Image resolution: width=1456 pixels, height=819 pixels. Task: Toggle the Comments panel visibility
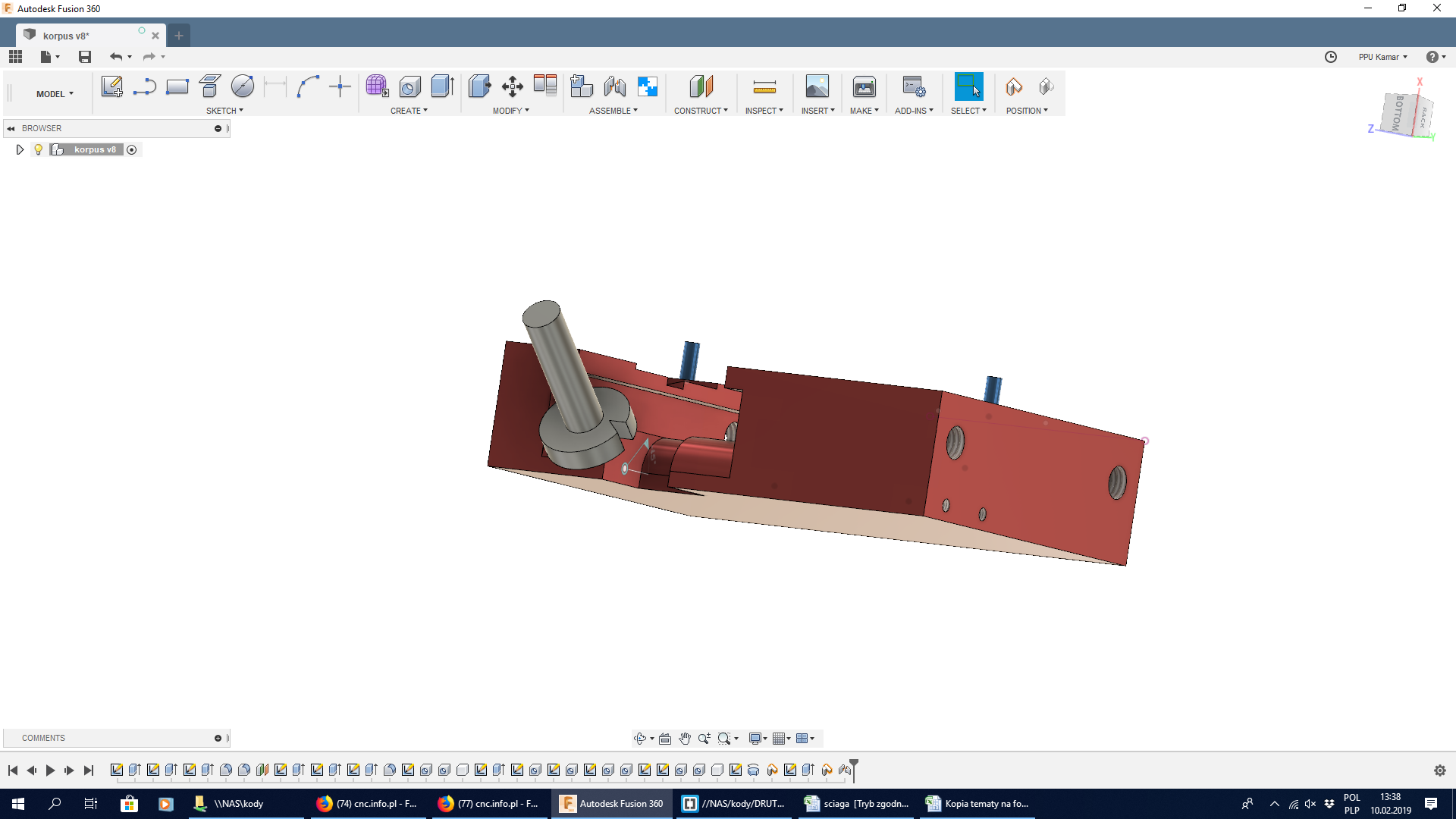[228, 737]
